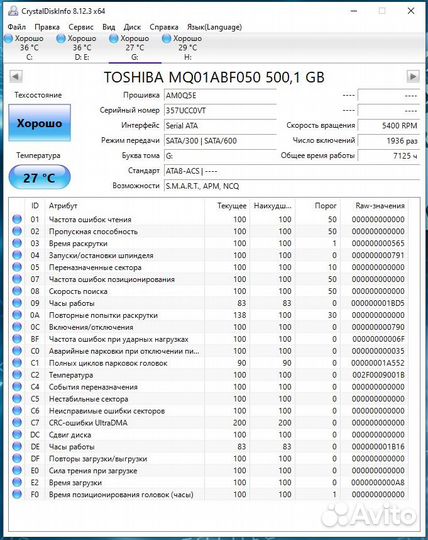This screenshot has width=428, height=540.
Task: Select disk H: tab at 29 °C
Action: pos(188,48)
